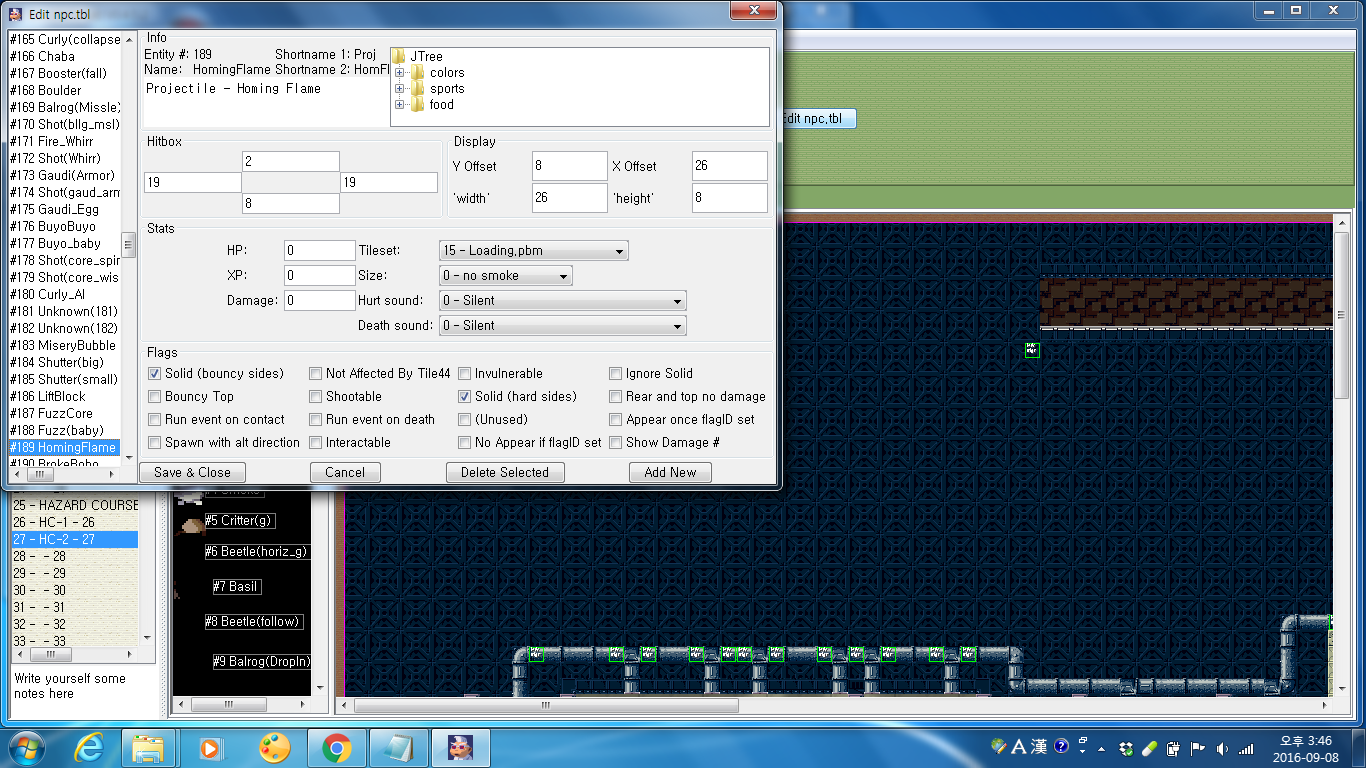The height and width of the screenshot is (768, 1366).
Task: Click the Critter sprite in entity list
Action: (x=191, y=524)
